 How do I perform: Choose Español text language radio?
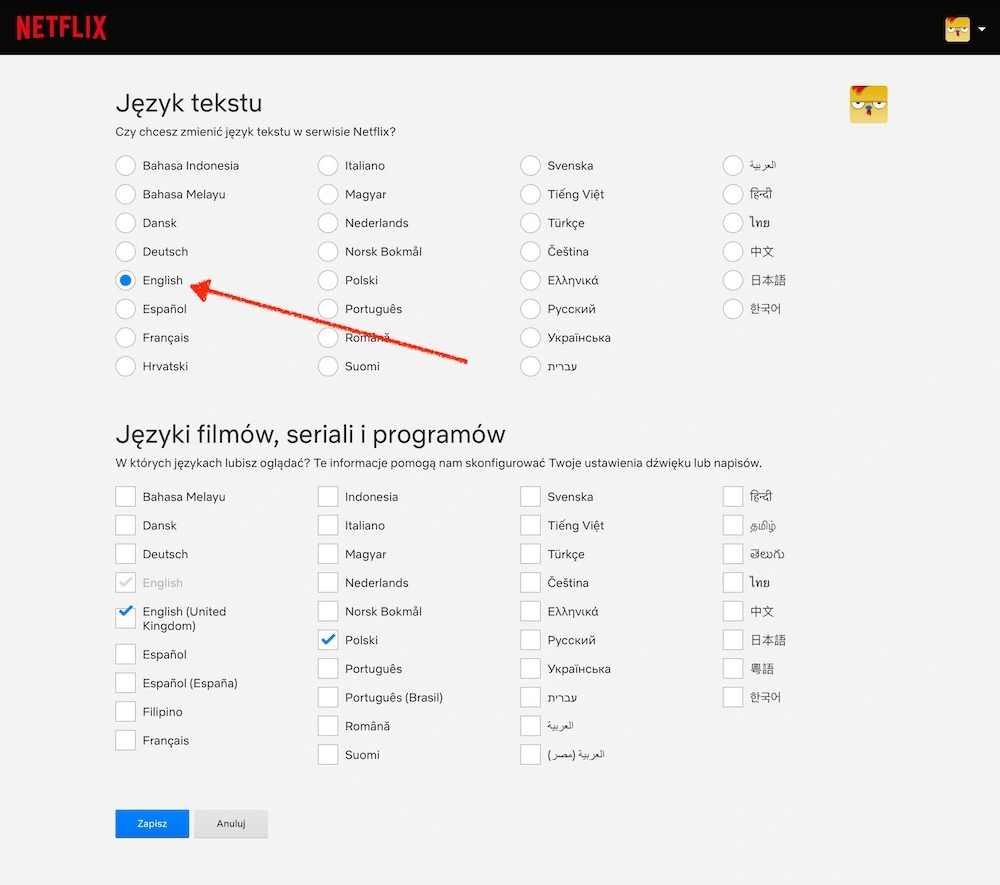click(x=126, y=309)
